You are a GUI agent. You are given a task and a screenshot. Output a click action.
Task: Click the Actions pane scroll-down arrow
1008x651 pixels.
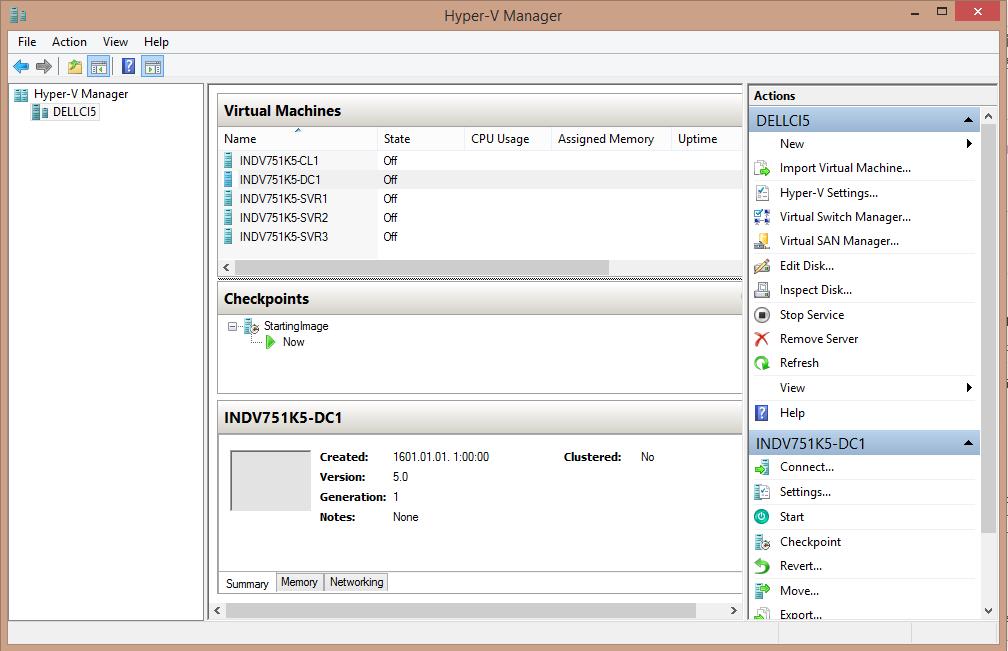pyautogui.click(x=989, y=611)
